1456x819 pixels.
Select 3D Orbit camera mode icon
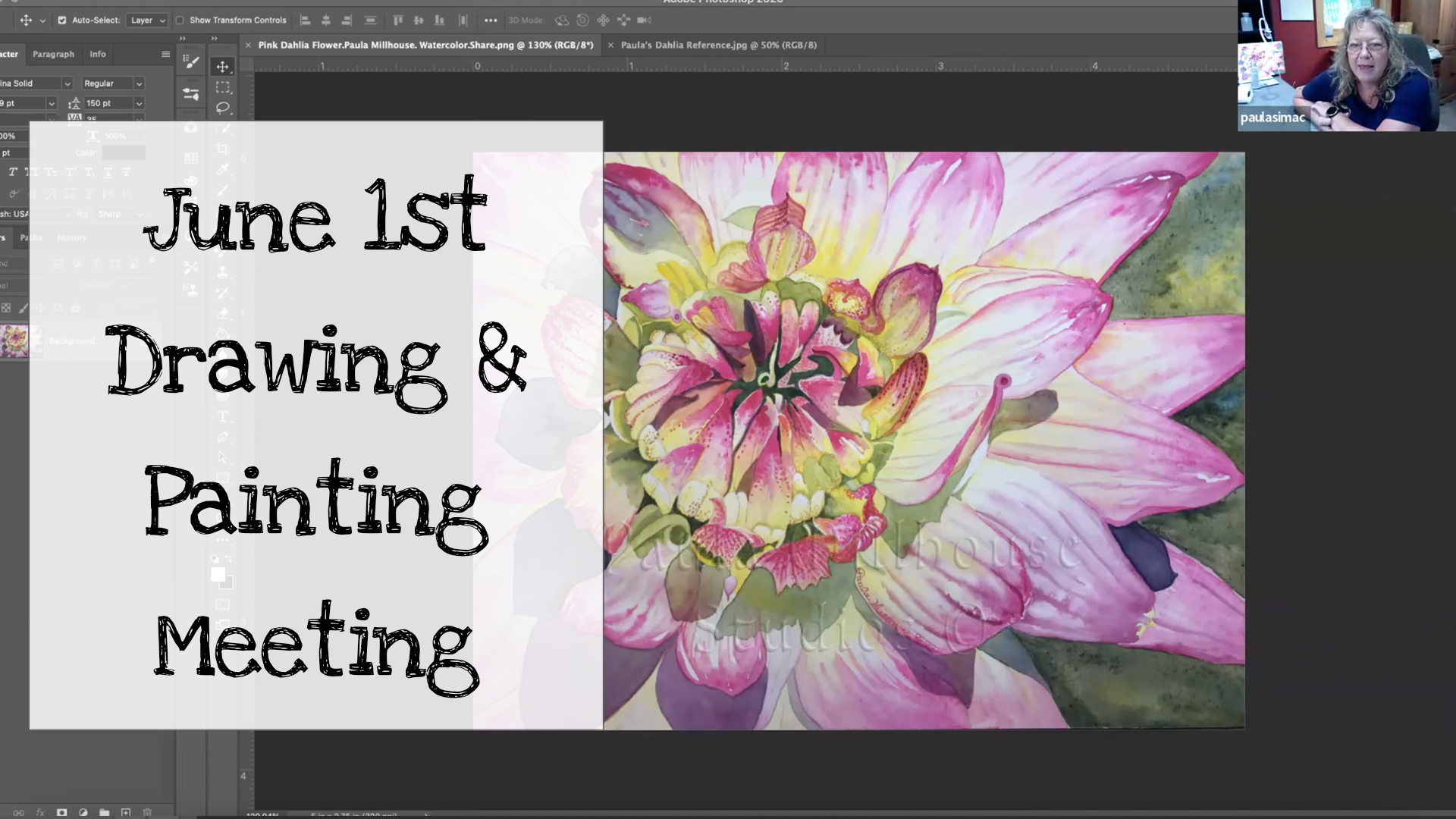pyautogui.click(x=562, y=20)
